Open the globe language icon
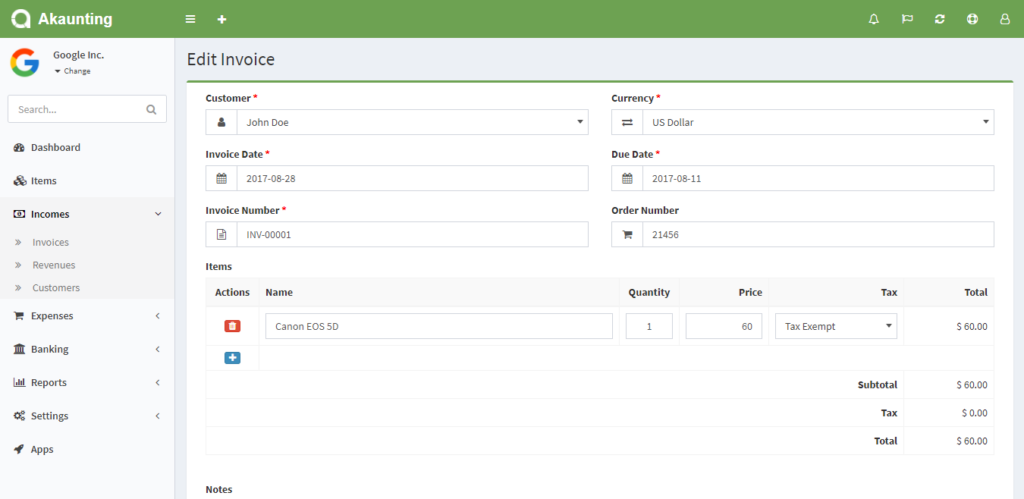The width and height of the screenshot is (1024, 499). pyautogui.click(x=972, y=19)
